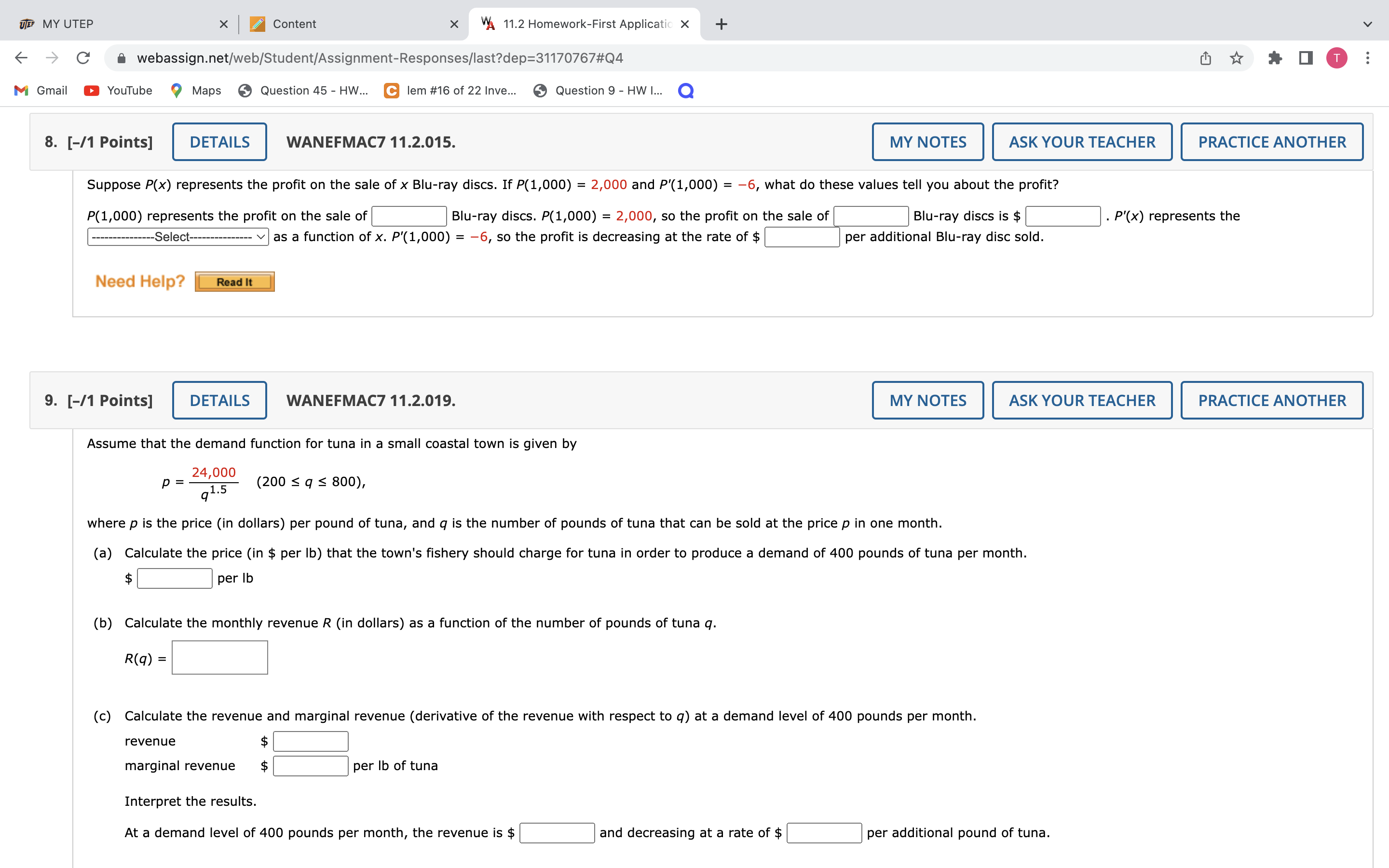The width and height of the screenshot is (1389, 868).
Task: Click the browser reload icon
Action: [83, 58]
